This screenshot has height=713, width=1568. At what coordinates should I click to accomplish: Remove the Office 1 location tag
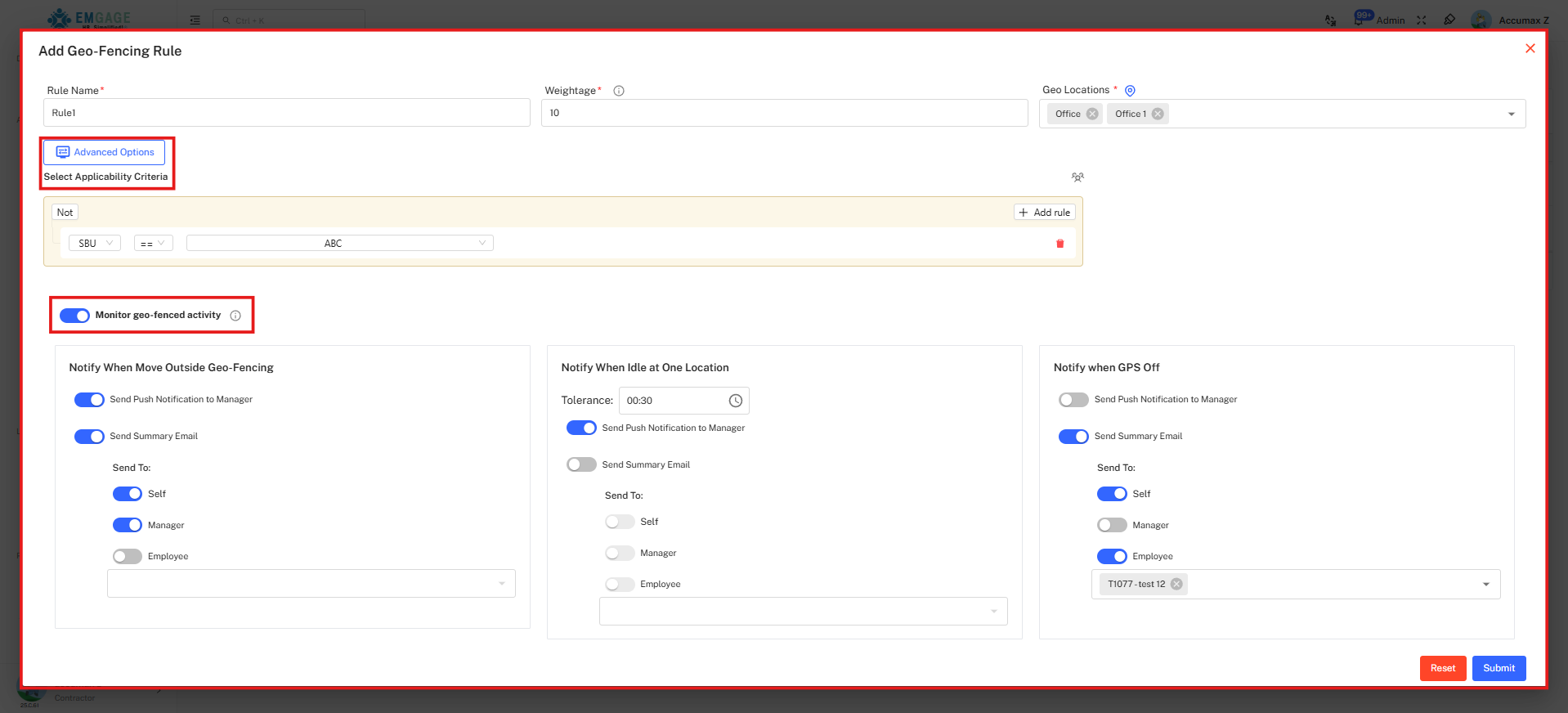1158,114
